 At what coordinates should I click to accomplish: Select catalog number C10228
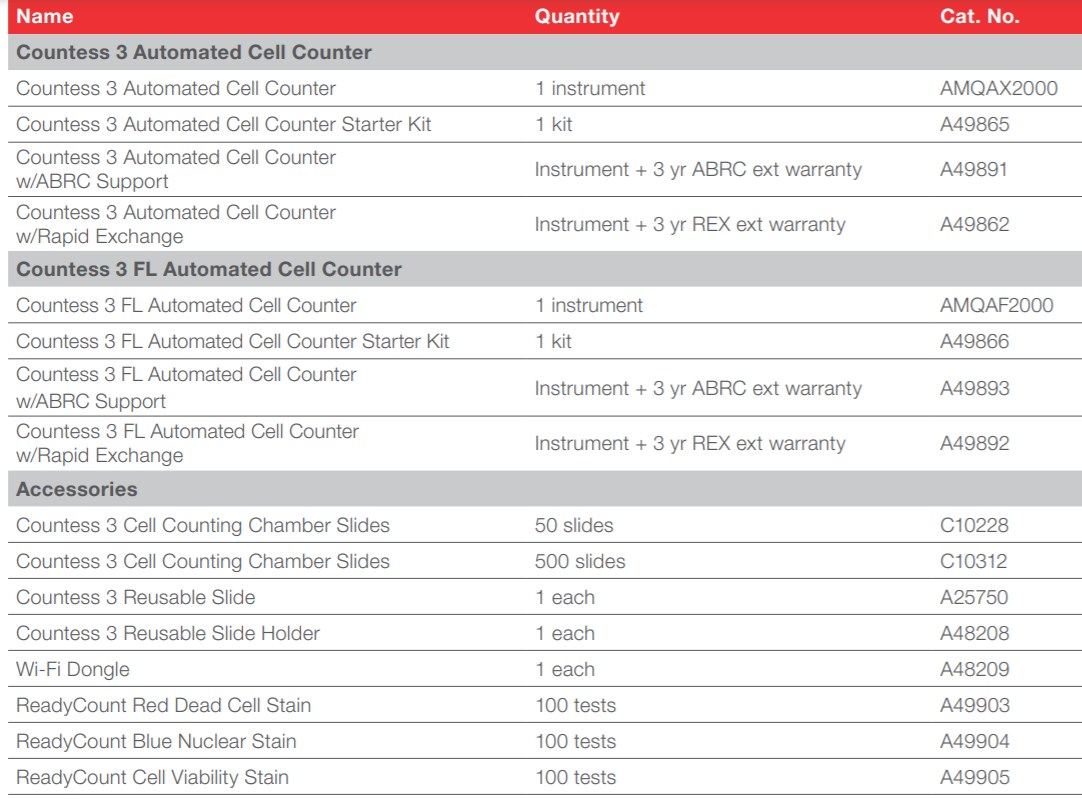click(x=973, y=525)
